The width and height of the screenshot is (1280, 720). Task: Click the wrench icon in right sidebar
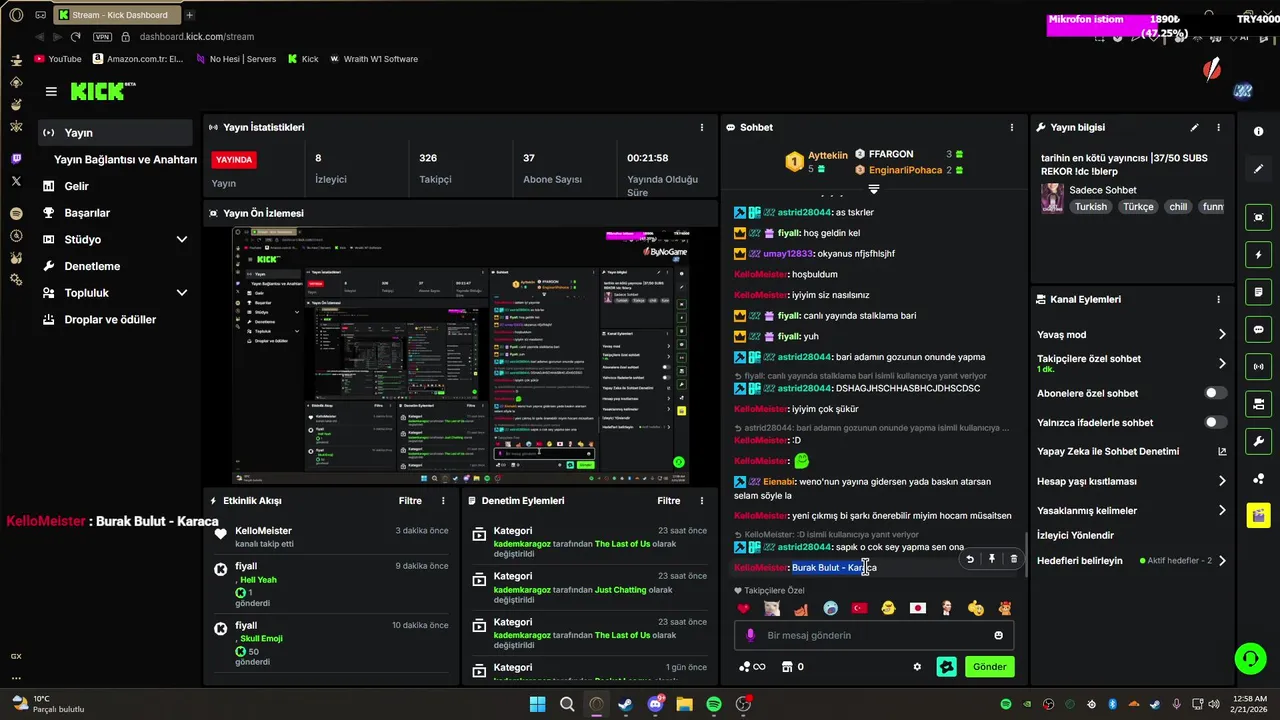[1258, 441]
